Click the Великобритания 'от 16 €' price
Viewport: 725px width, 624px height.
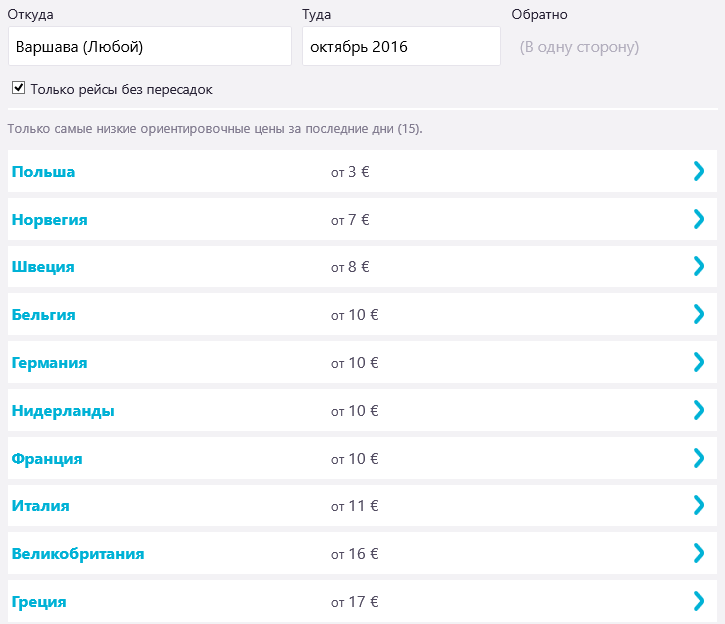coord(354,554)
